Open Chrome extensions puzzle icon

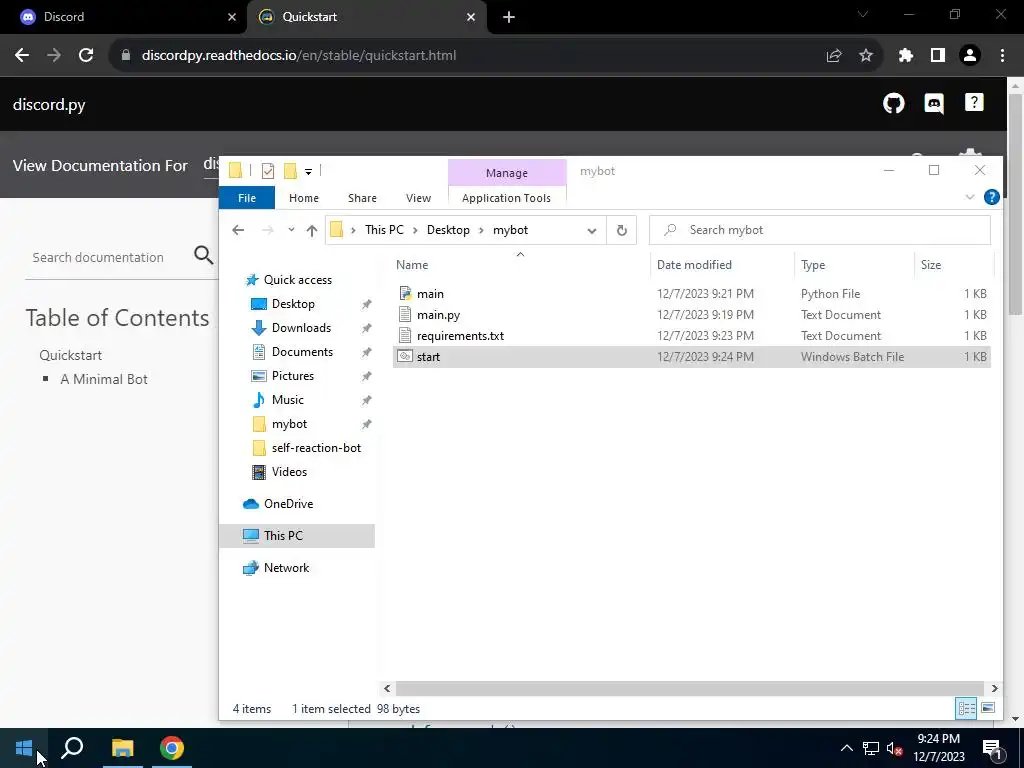pos(905,56)
